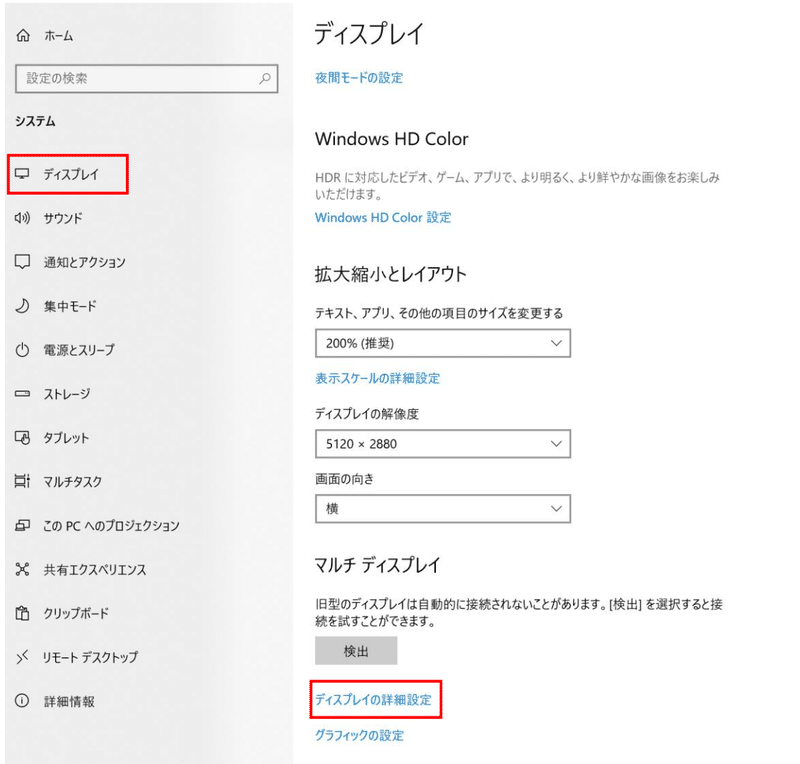This screenshot has width=800, height=764.
Task: Go to サウンド settings page
Action: [63, 218]
